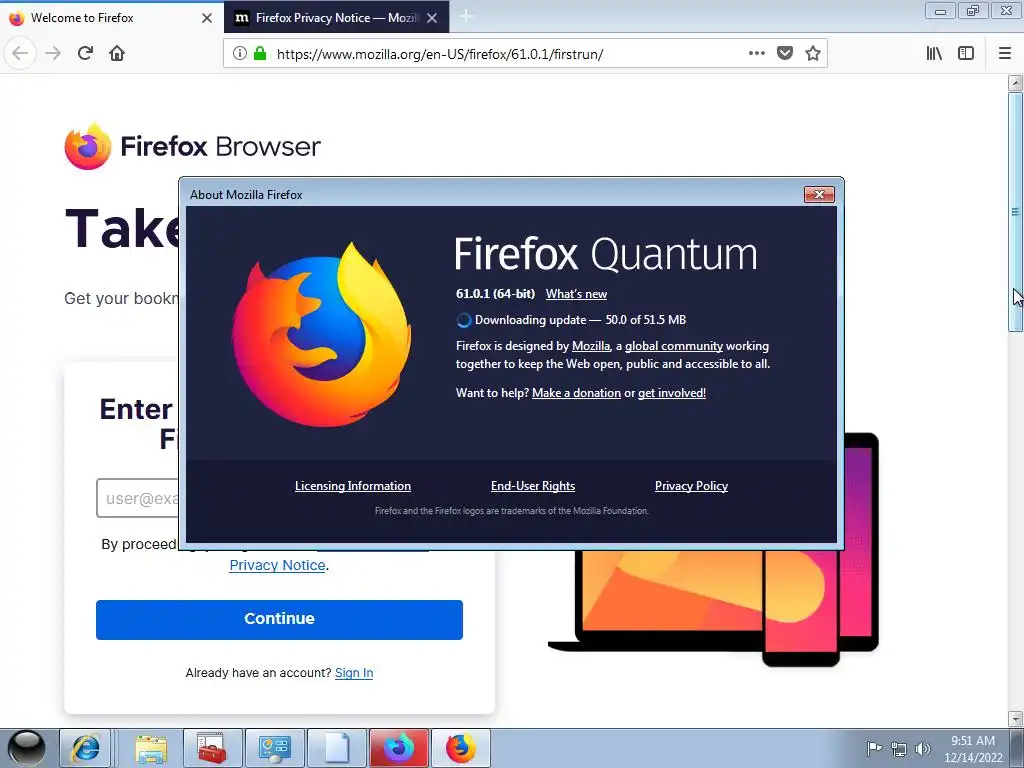Open the Firefox hamburger menu
The height and width of the screenshot is (768, 1024).
click(1005, 54)
